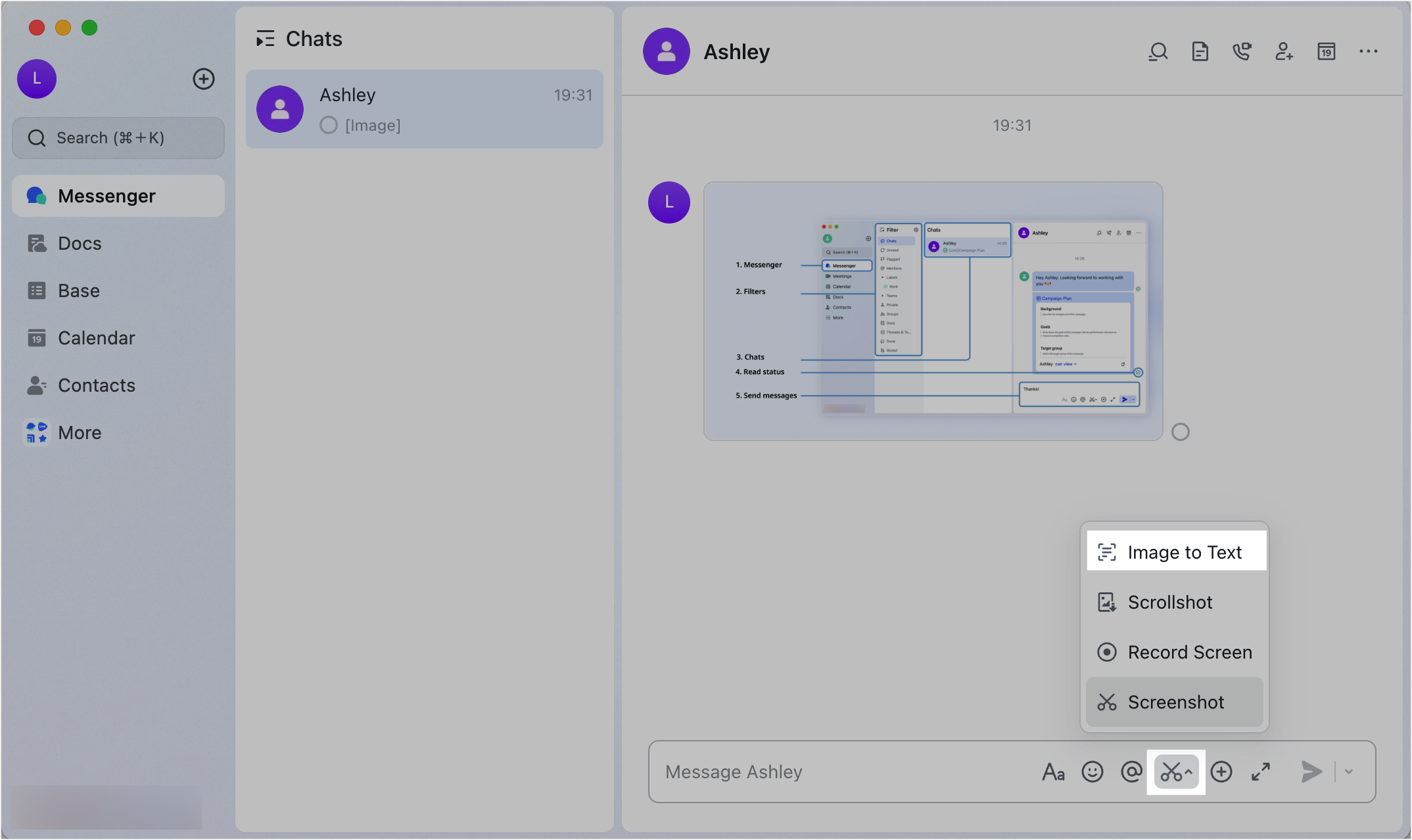
Task: Start a call with Ashley
Action: coord(1242,51)
